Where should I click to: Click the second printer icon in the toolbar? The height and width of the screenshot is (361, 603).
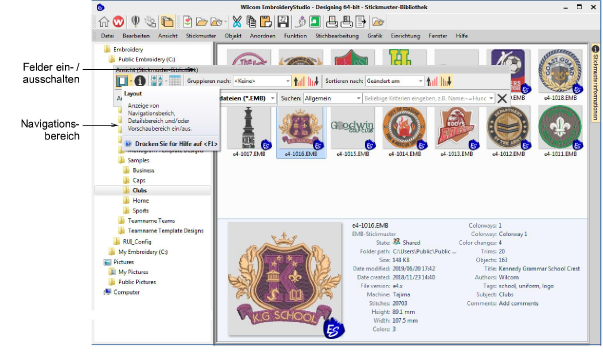(x=346, y=22)
